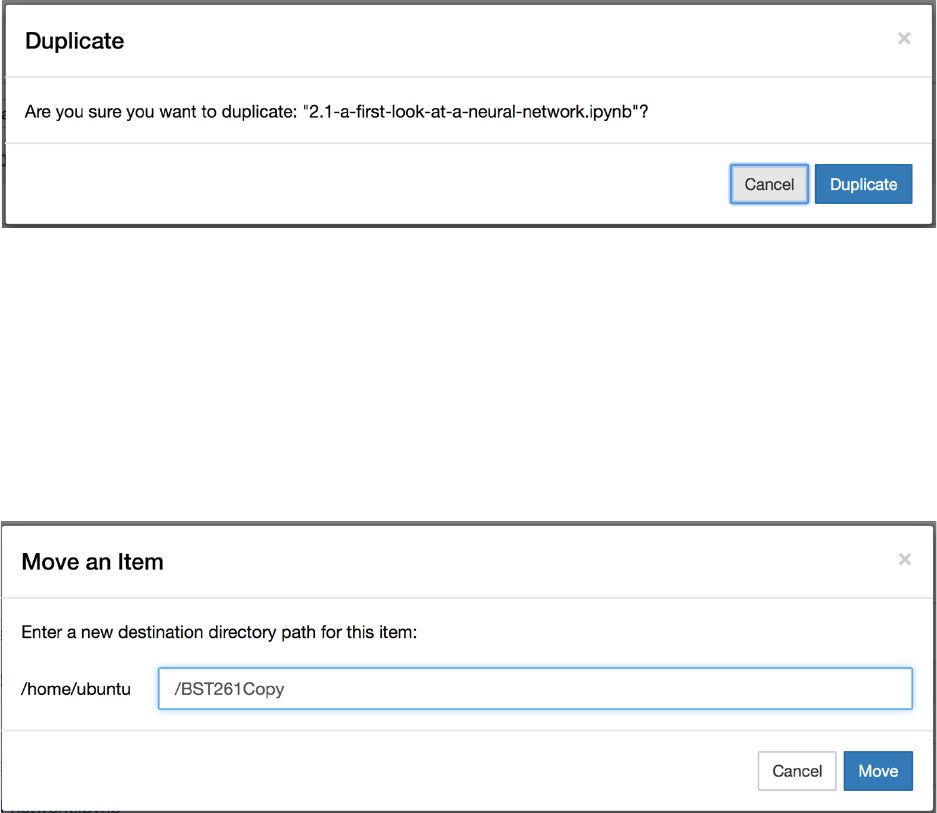The height and width of the screenshot is (813, 937).
Task: Cancel the duplicate confirmation
Action: point(769,184)
